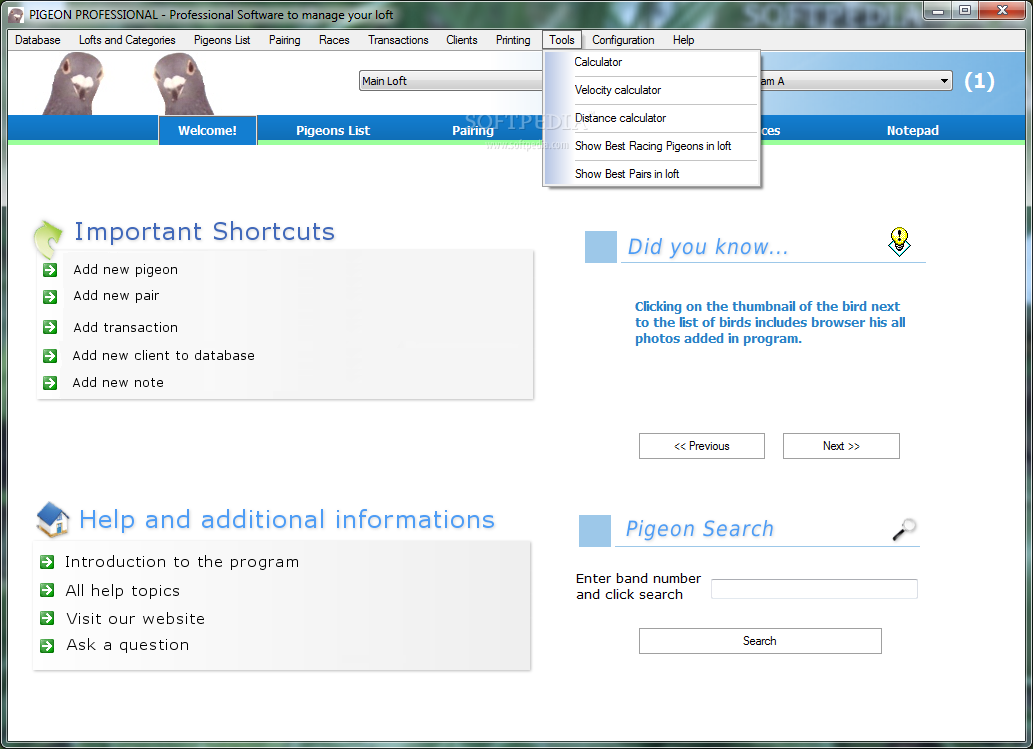
Task: Click the green arrow beside Add new pigeon
Action: [x=50, y=269]
